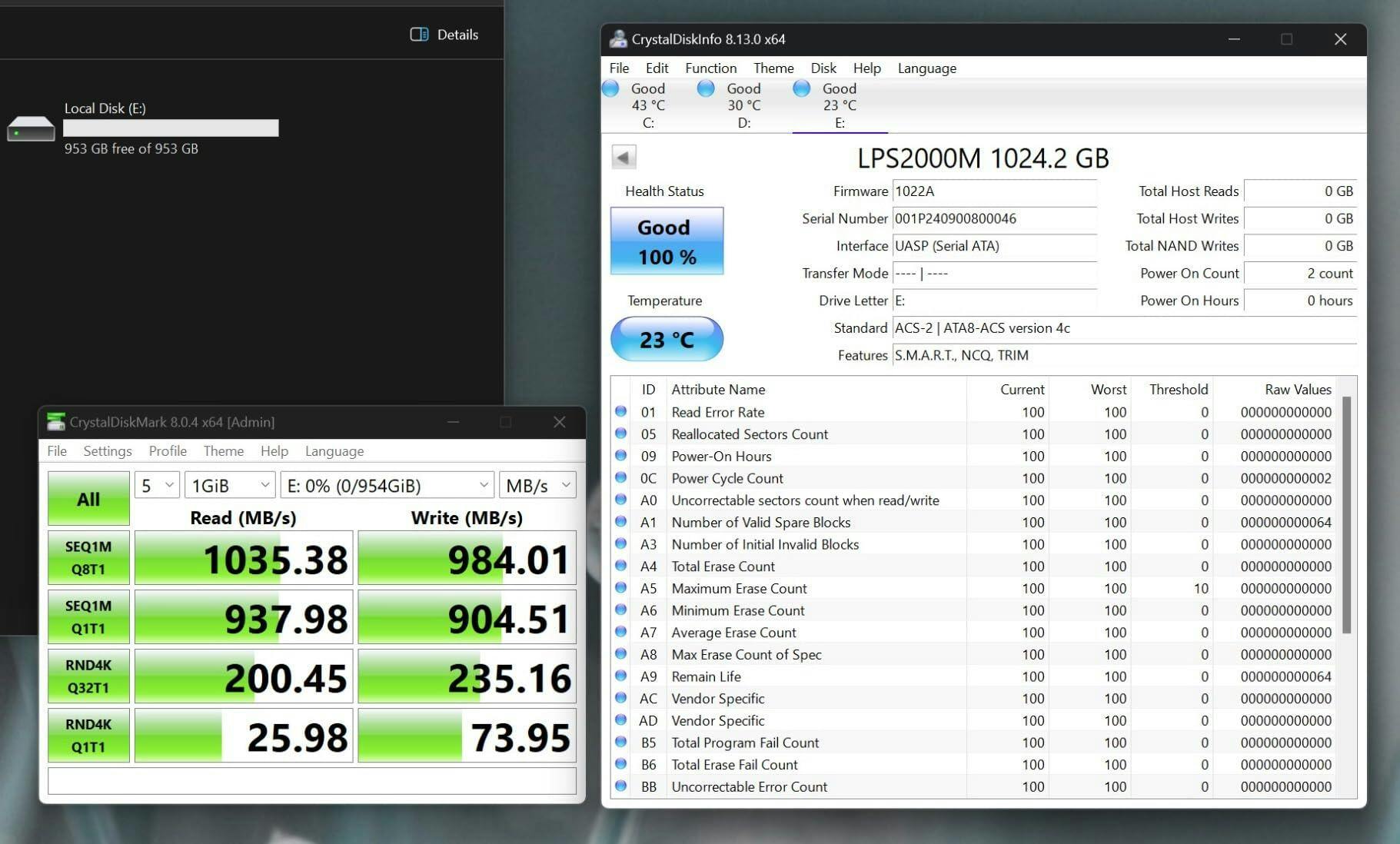Open the Function menu in CrystalDiskInfo

(x=710, y=68)
